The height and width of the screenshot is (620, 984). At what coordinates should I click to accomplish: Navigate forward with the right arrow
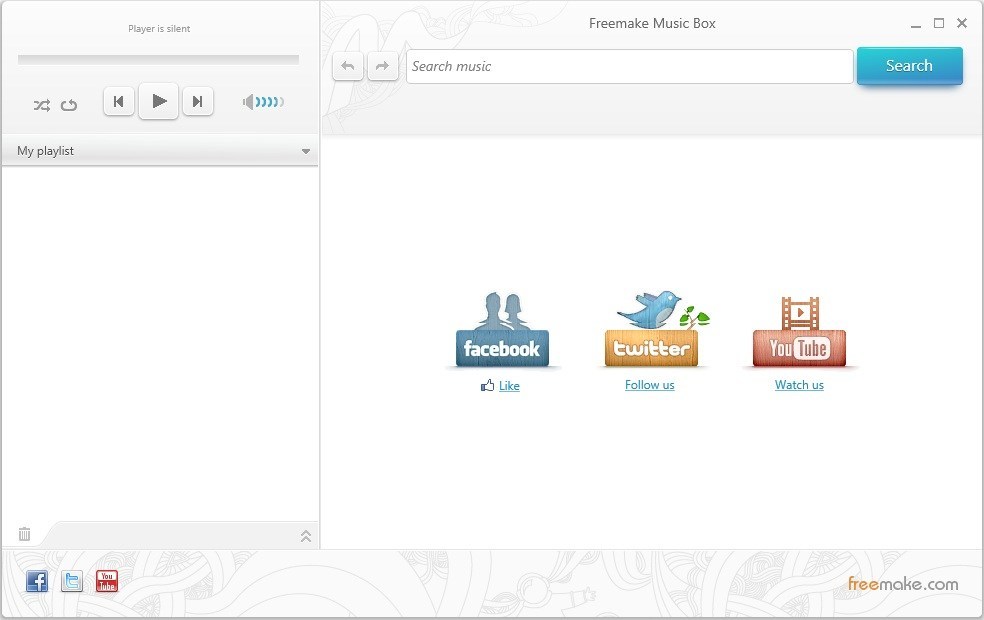click(383, 65)
